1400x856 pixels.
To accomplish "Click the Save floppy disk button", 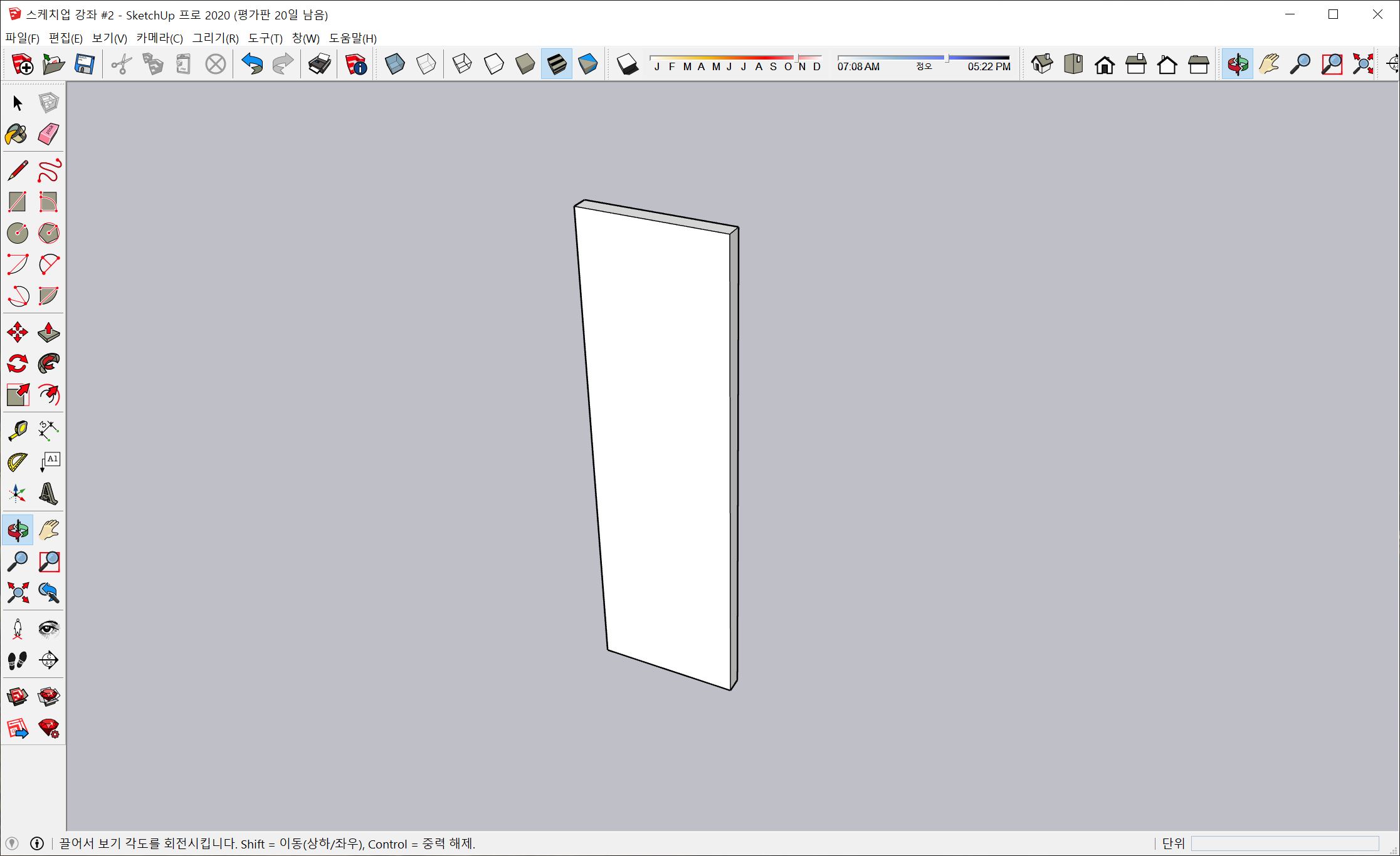I will 84,64.
